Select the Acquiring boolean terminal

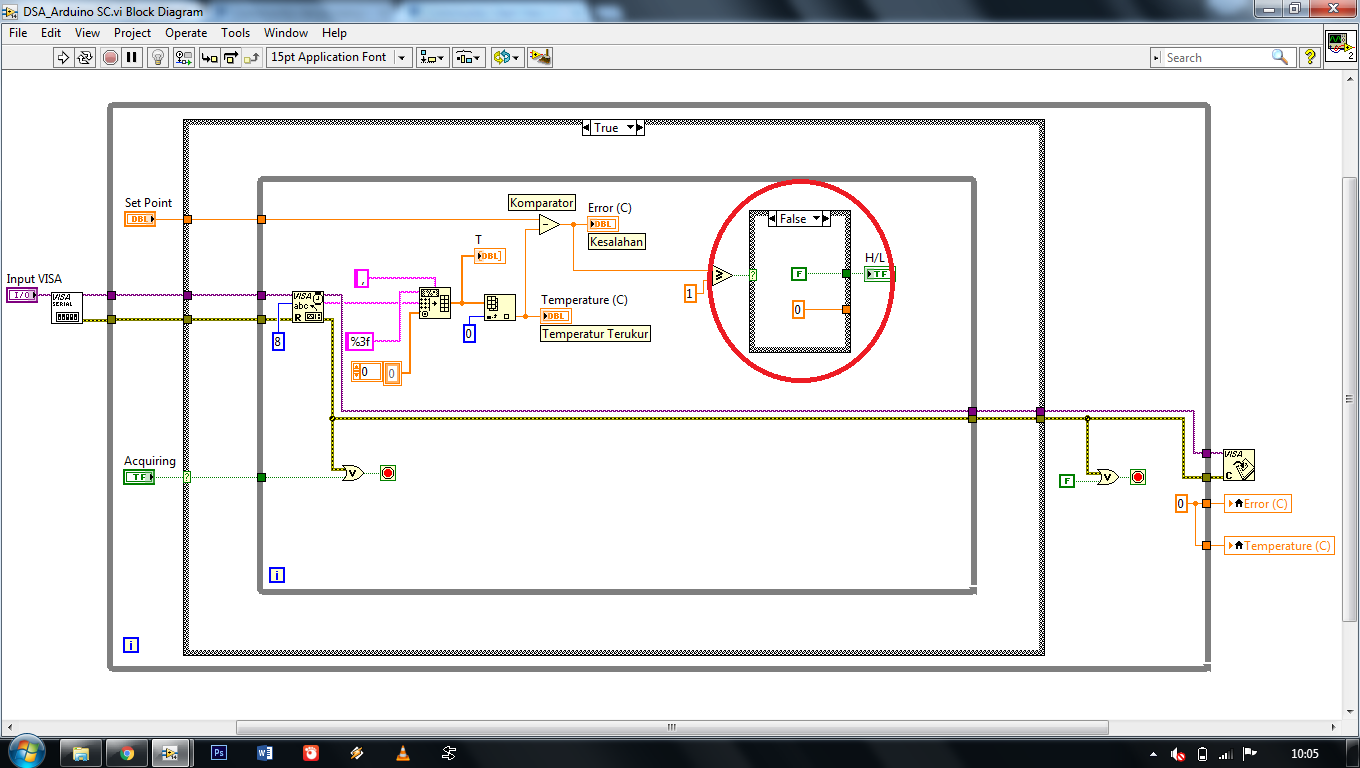139,477
